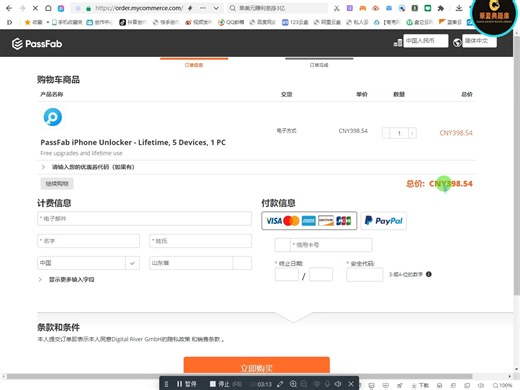This screenshot has width=520, height=390.
Task: Click the last name input field
Action: click(x=200, y=241)
